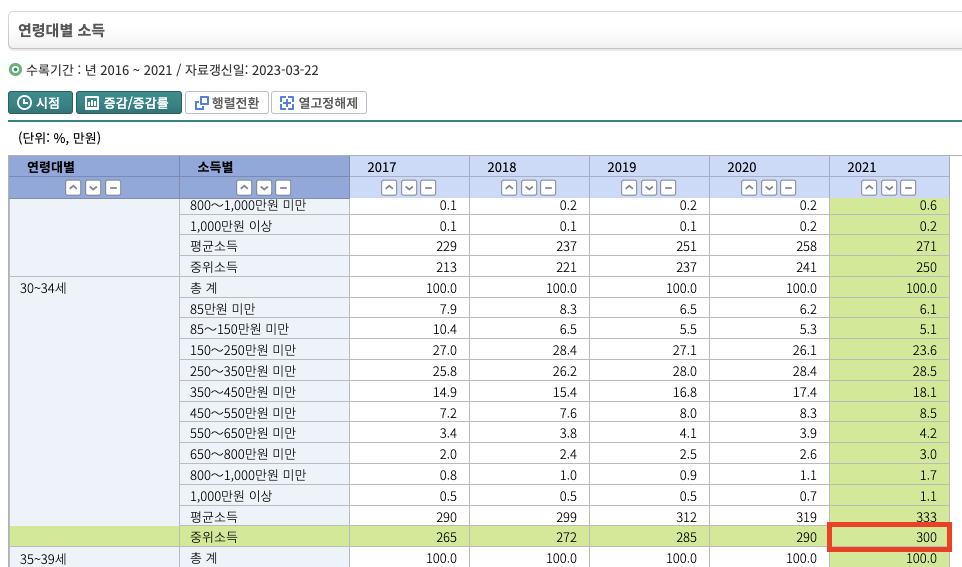This screenshot has height=567, width=962.
Task: Click 2019 value 312 in 평균소득 row
Action: (649, 517)
